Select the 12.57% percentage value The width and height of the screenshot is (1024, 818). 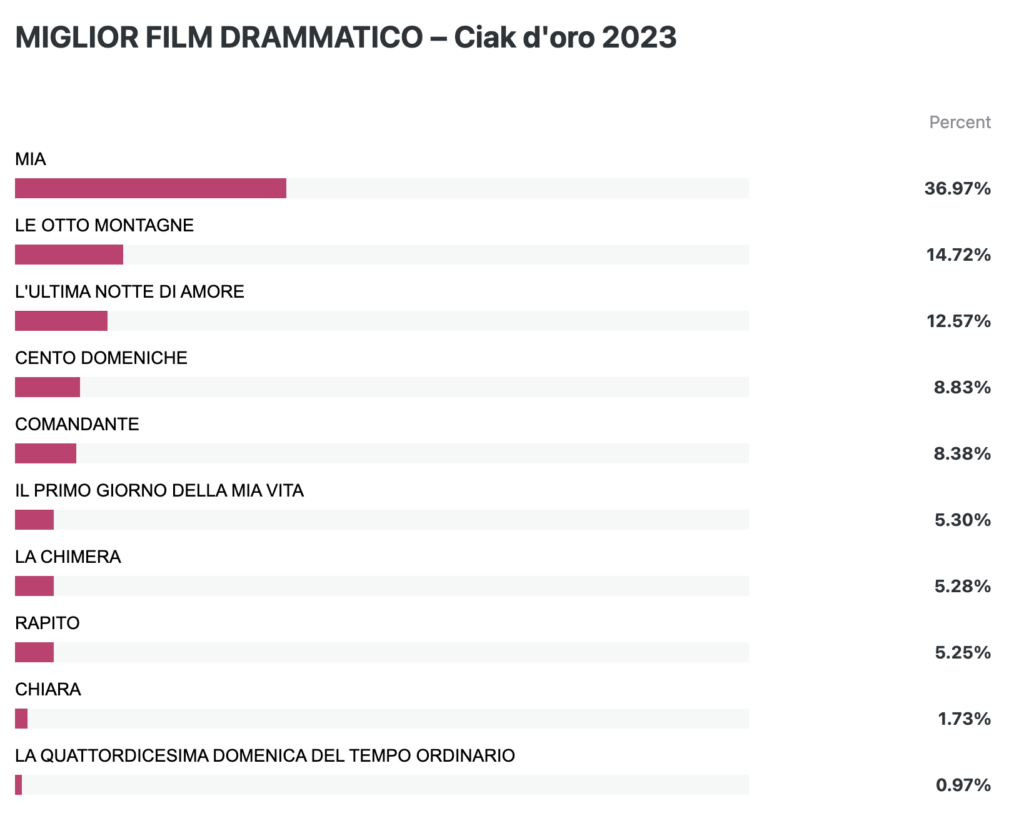click(959, 321)
